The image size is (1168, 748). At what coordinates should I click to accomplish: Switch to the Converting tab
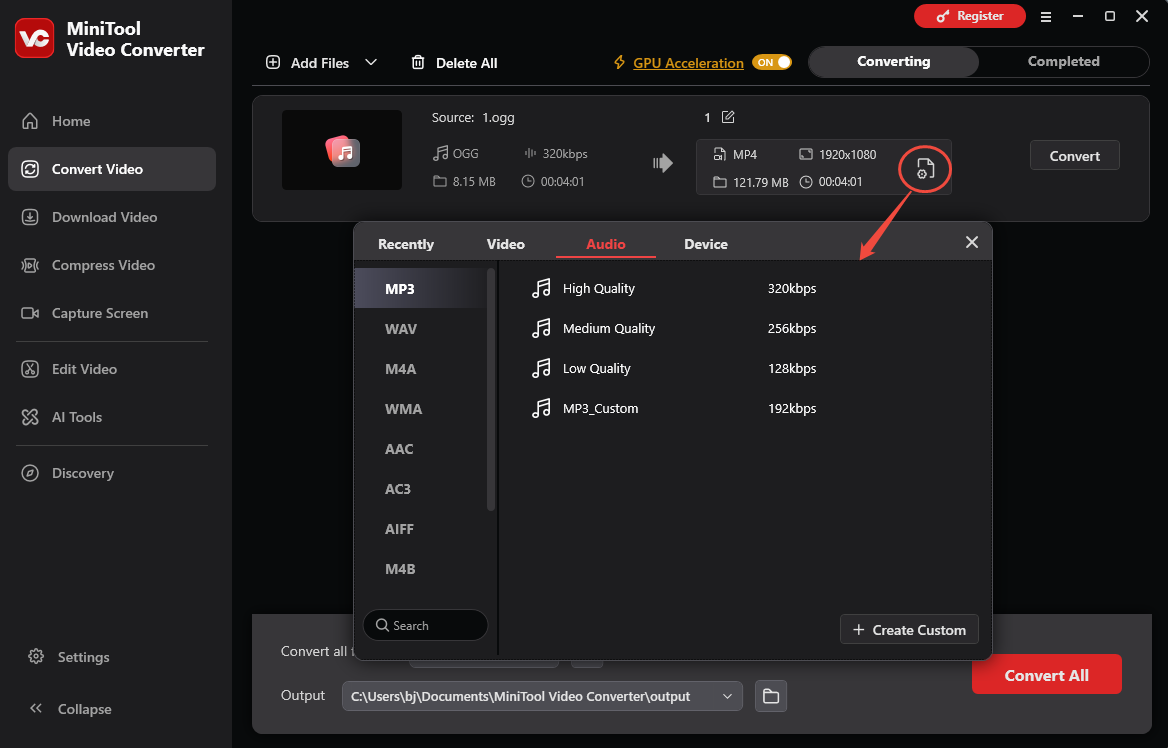point(893,62)
